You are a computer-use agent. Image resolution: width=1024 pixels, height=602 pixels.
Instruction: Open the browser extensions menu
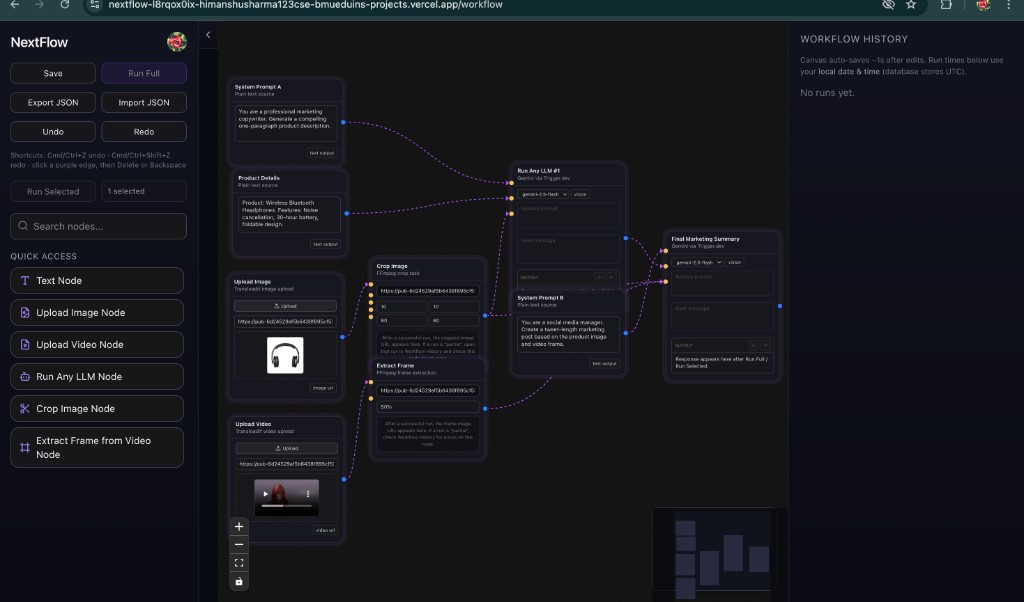point(946,5)
